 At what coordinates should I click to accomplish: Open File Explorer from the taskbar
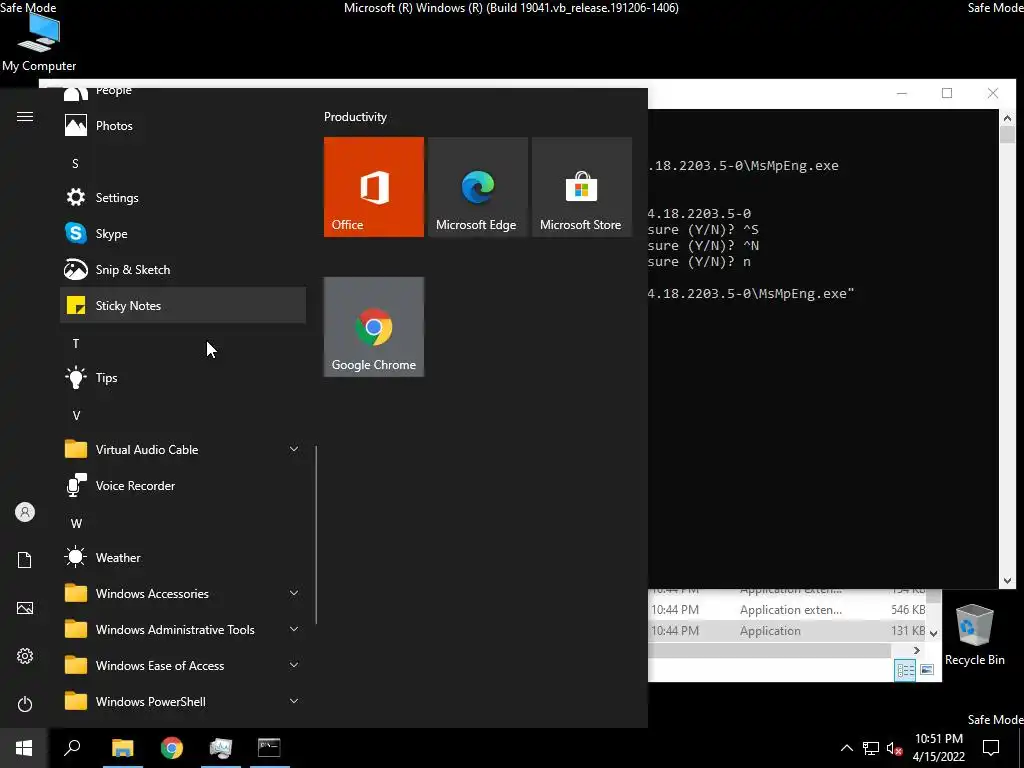(123, 748)
